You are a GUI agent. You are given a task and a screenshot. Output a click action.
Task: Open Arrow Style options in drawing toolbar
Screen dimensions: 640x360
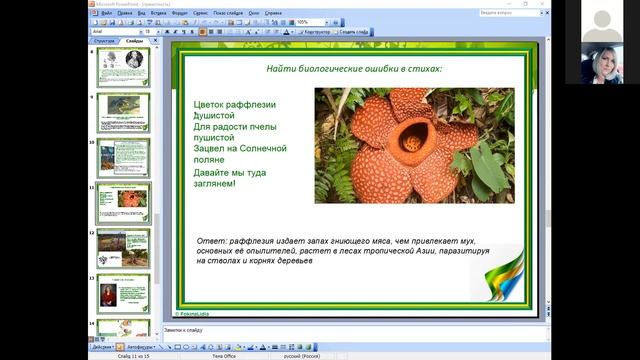point(291,347)
